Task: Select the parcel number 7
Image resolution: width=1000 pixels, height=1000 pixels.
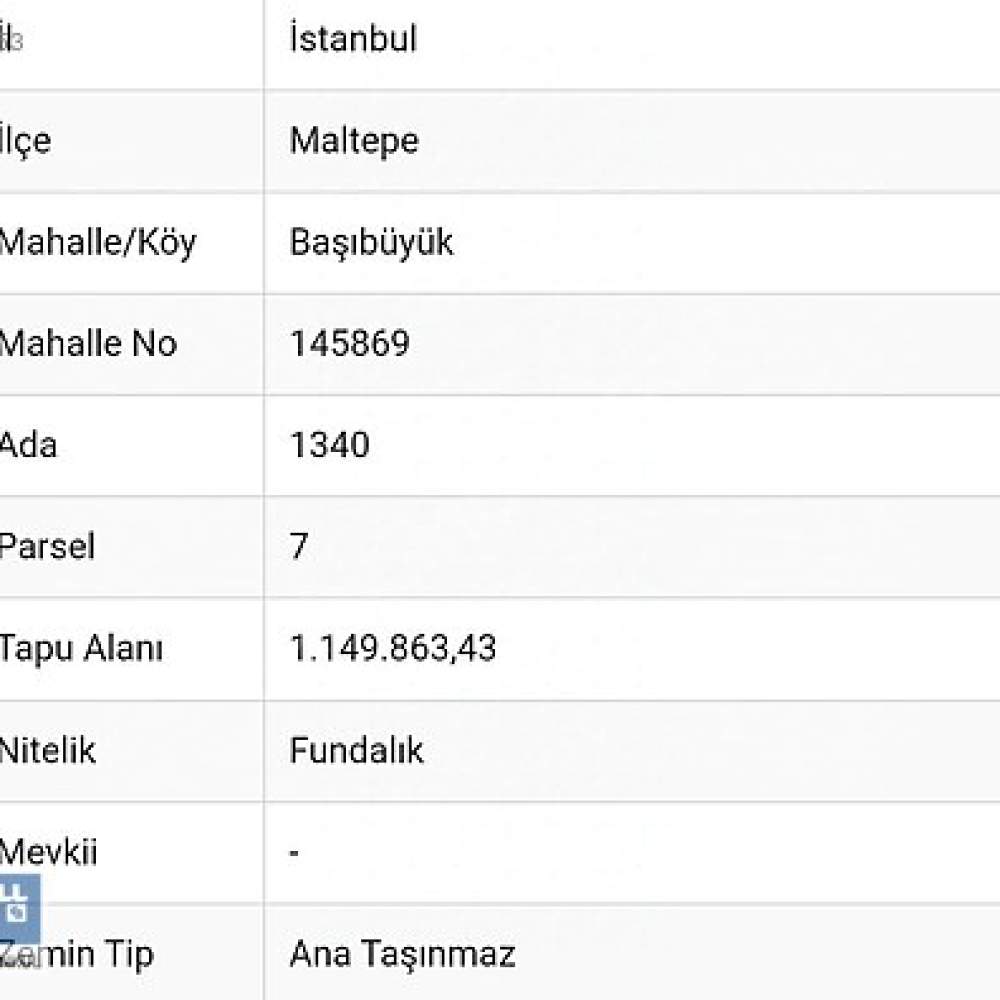Action: 299,546
